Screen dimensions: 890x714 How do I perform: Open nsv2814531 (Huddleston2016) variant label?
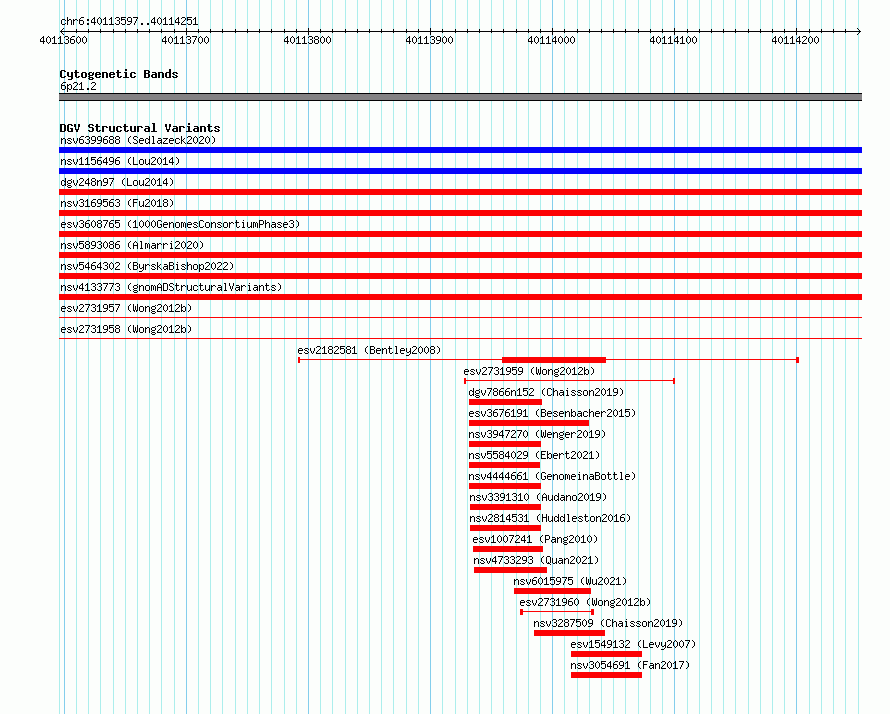click(550, 518)
